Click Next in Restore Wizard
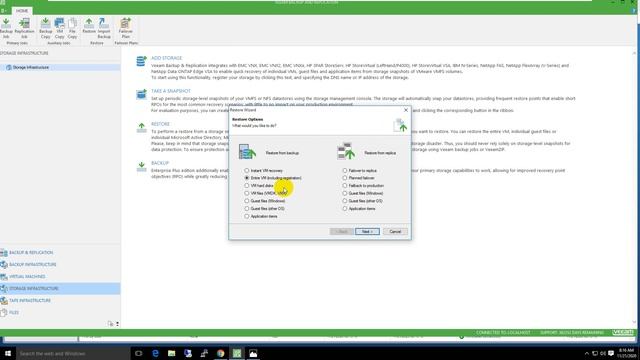640x360 pixels. point(367,231)
